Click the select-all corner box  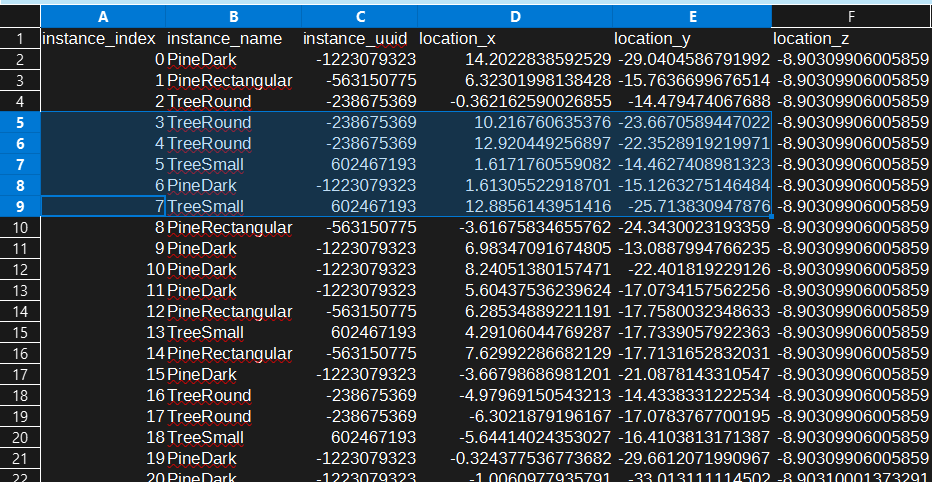click(19, 17)
